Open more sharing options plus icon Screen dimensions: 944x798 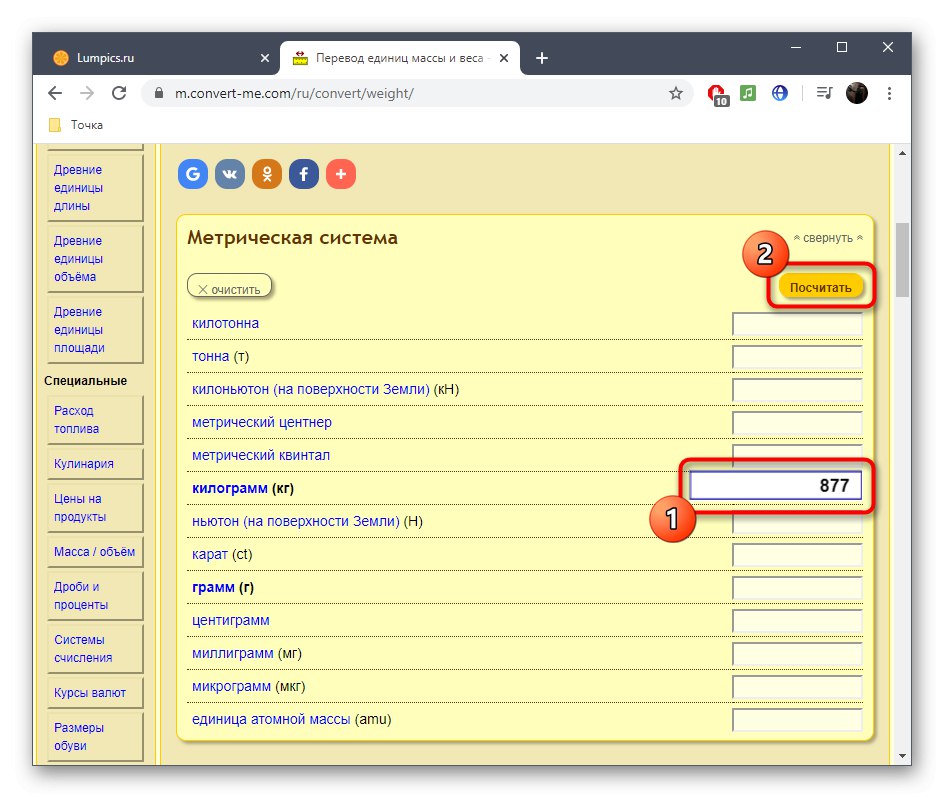[341, 174]
